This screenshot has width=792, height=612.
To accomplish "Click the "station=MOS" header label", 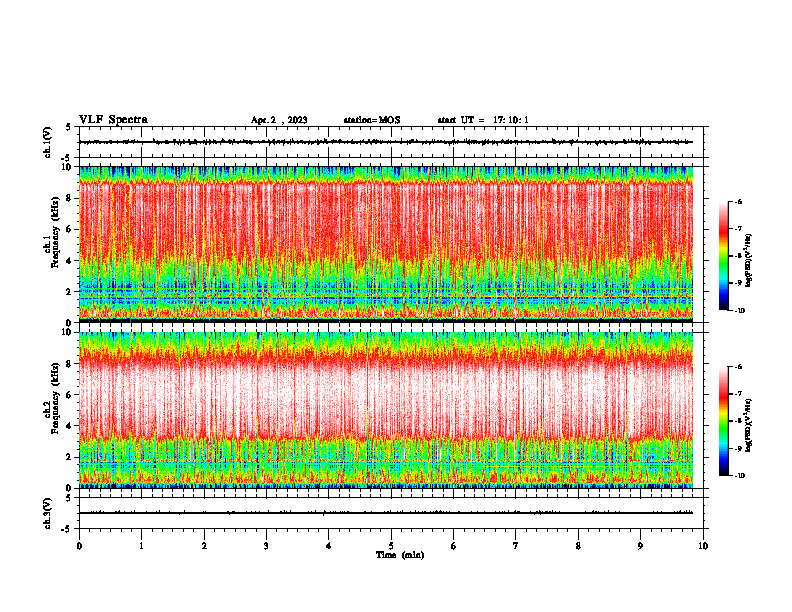I will pos(372,120).
